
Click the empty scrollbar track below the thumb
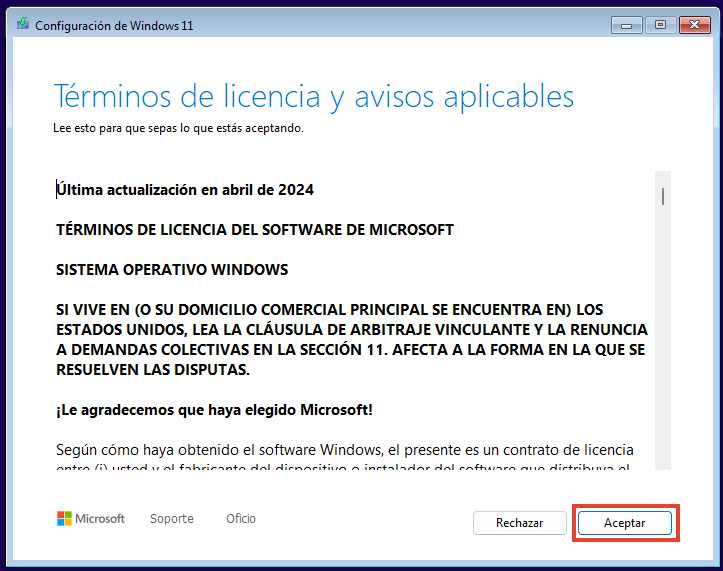coord(662,350)
